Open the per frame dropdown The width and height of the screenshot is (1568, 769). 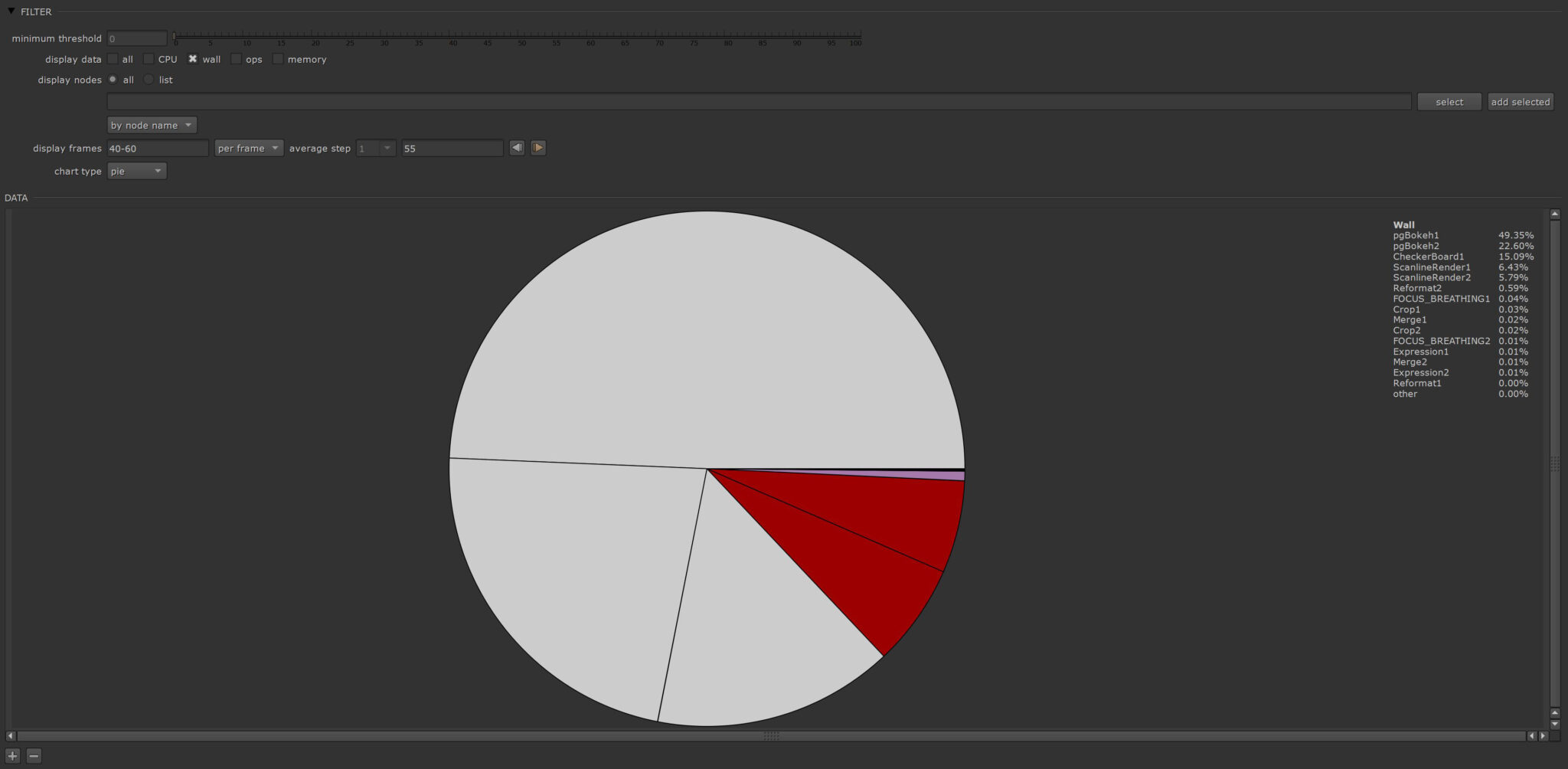(x=249, y=148)
